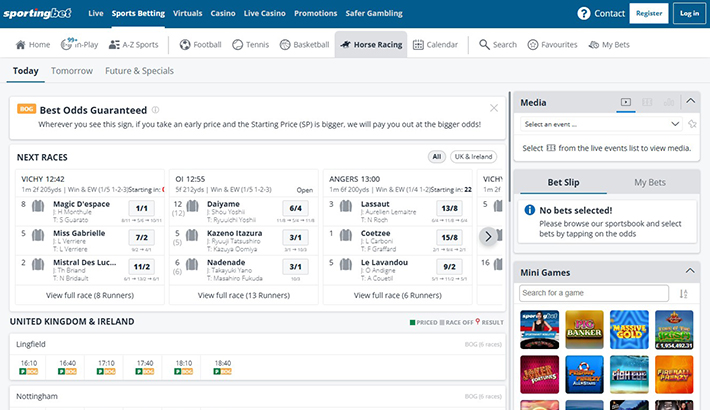
Task: Show info about Best Odds Guaranteed
Action: [x=155, y=110]
